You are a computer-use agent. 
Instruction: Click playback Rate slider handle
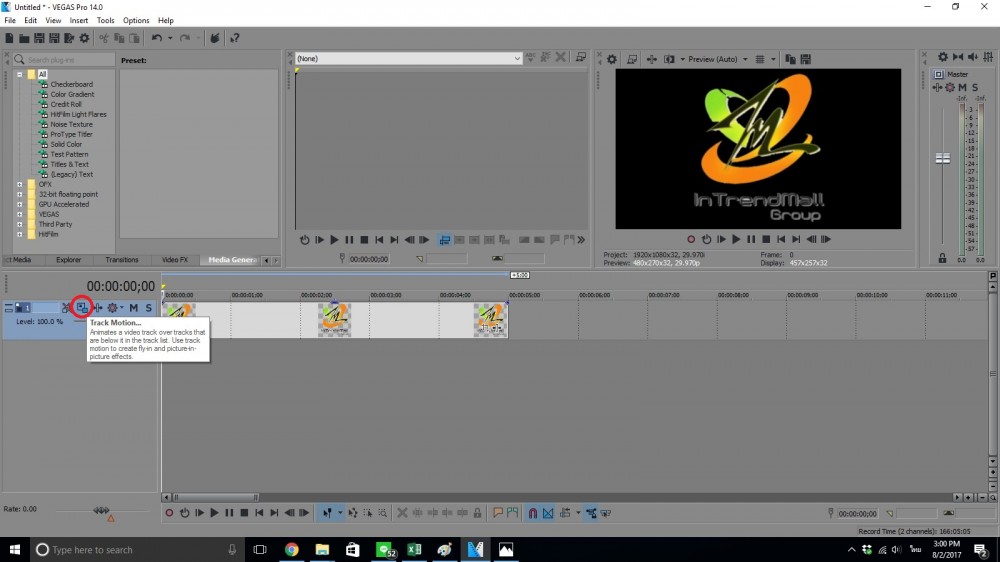click(101, 510)
